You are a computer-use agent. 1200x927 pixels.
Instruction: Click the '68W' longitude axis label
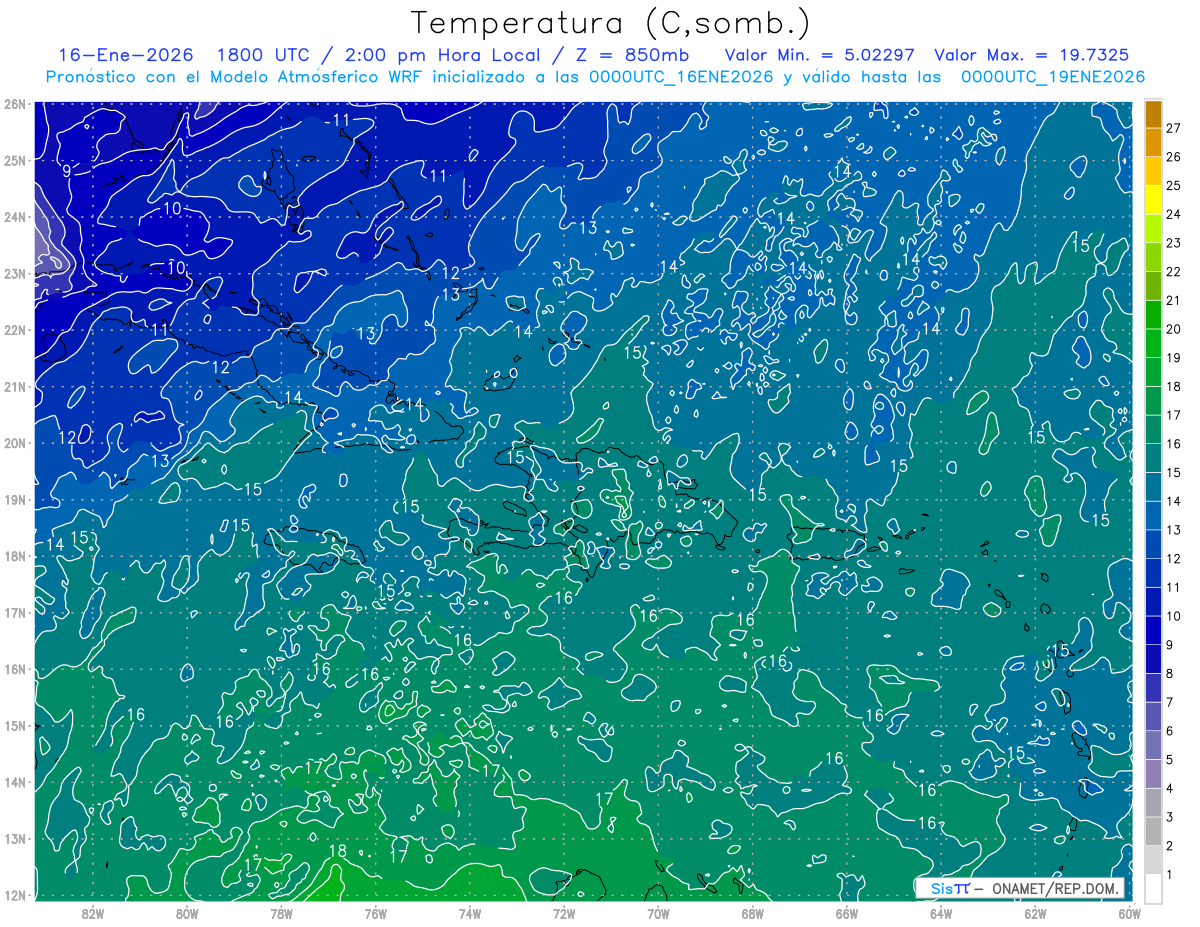coord(752,913)
